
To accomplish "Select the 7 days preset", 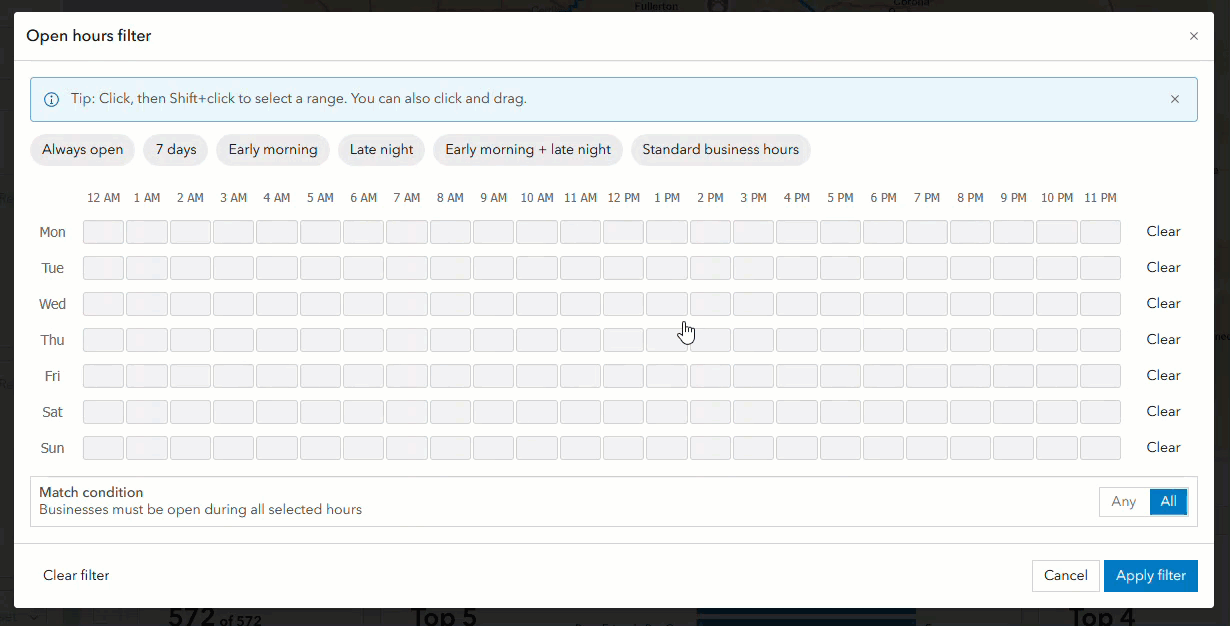I will point(176,150).
